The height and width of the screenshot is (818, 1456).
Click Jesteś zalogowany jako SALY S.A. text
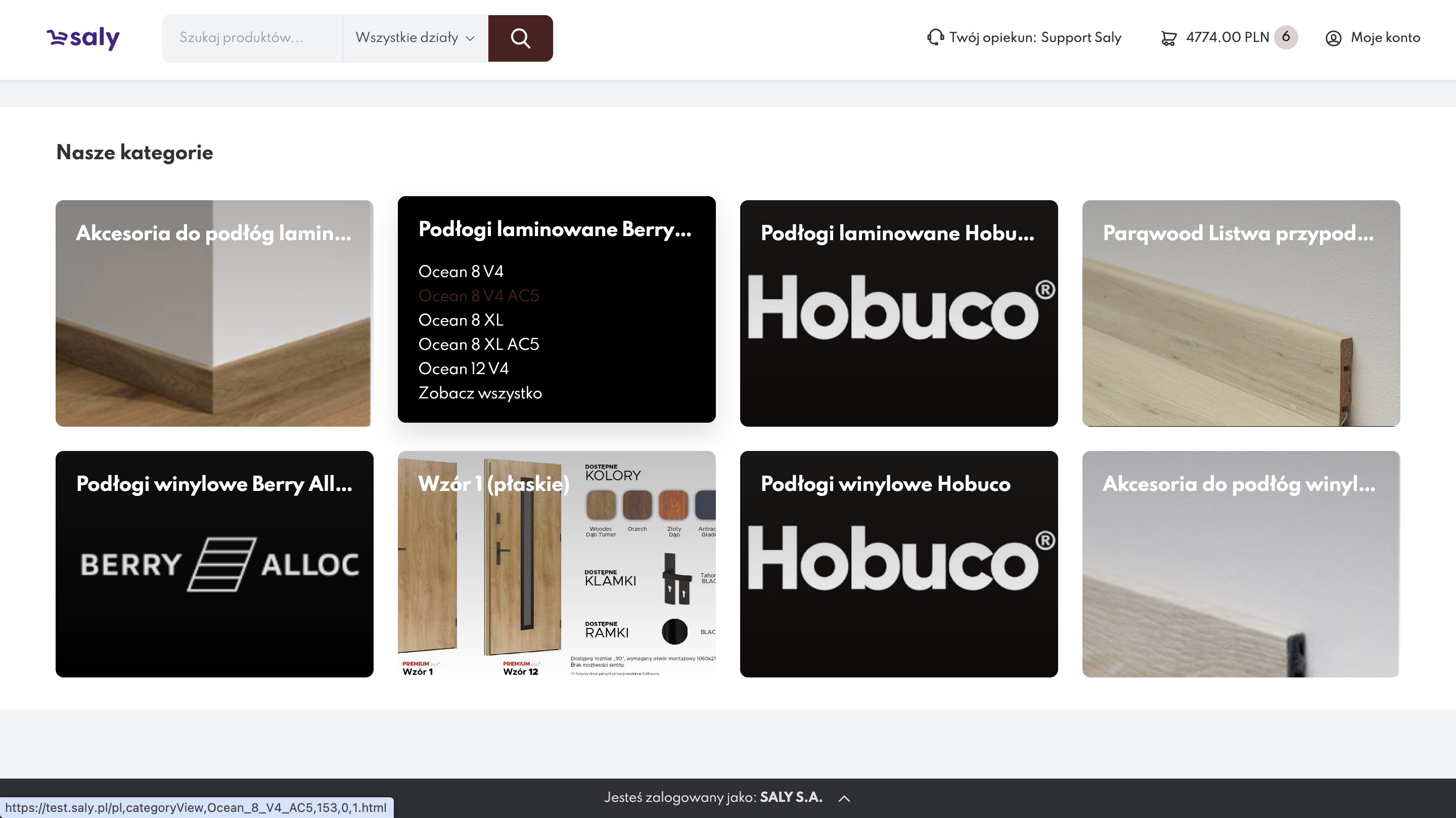coord(713,797)
